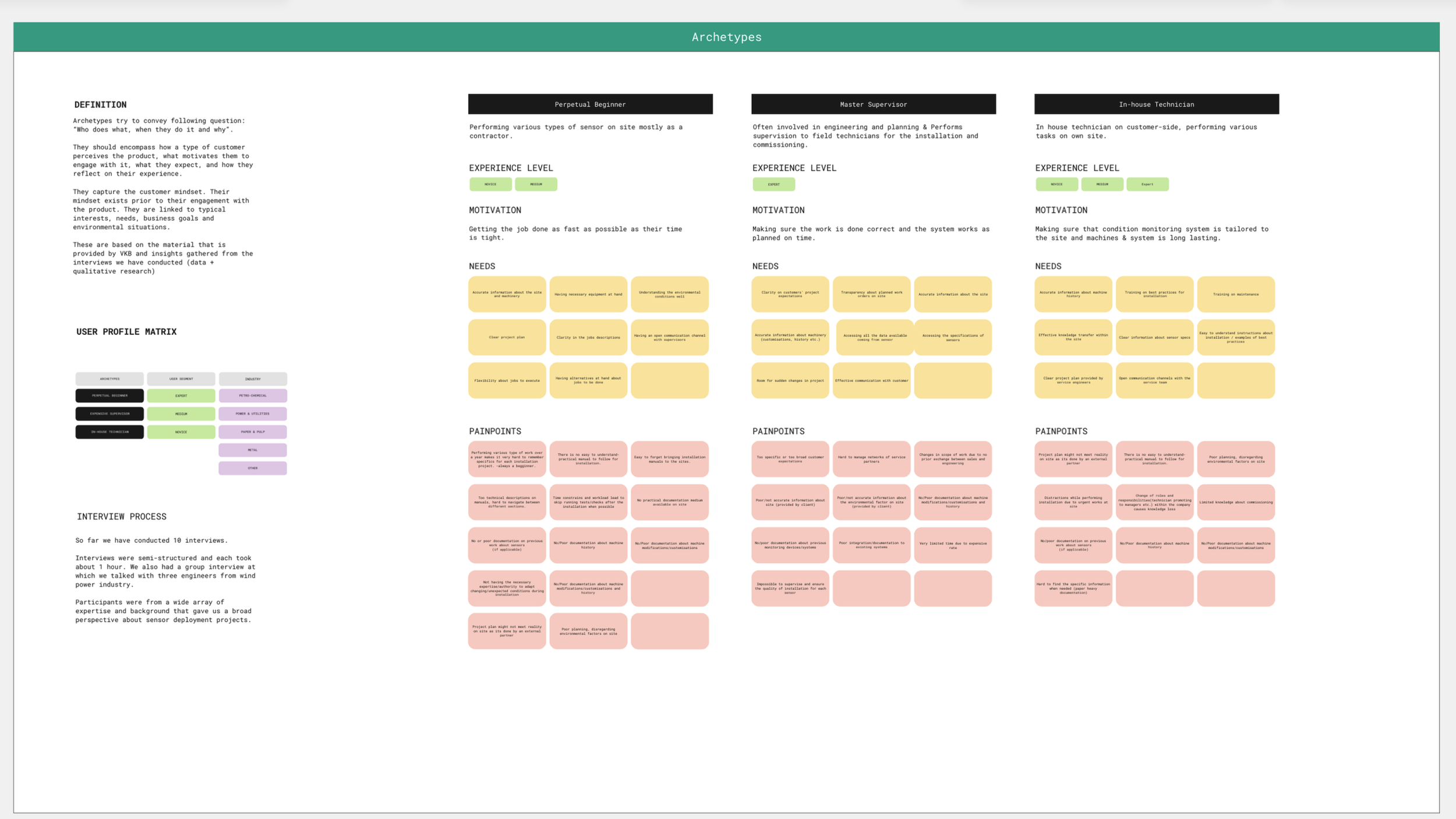This screenshot has width=1456, height=819.
Task: Select note 'Having necessary equipment at hand'
Action: click(x=588, y=294)
